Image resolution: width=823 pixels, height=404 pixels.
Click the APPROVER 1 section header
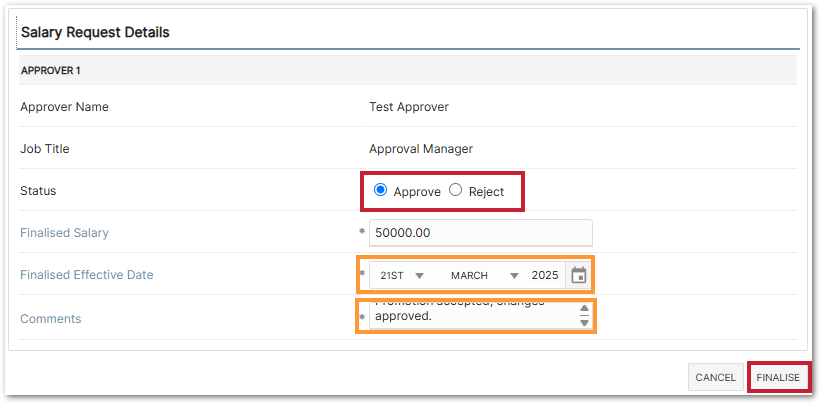[51, 70]
